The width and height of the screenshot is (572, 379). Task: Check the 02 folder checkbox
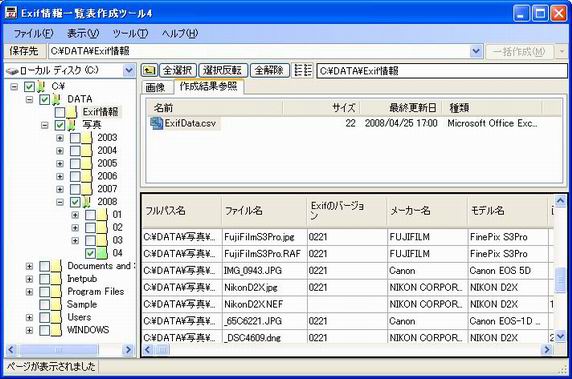point(90,227)
